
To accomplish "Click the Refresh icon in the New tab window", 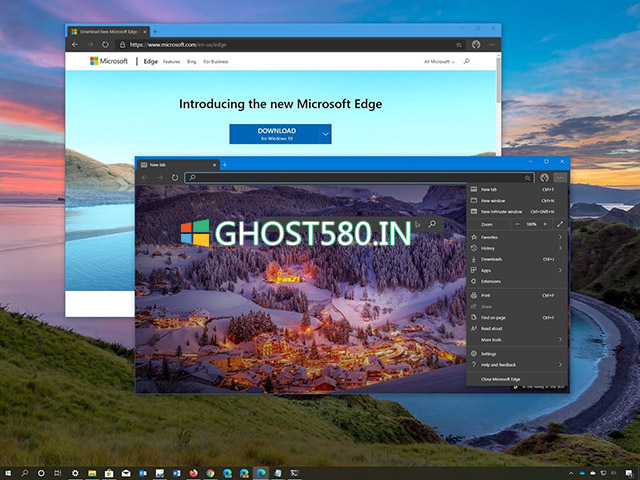I will (175, 178).
